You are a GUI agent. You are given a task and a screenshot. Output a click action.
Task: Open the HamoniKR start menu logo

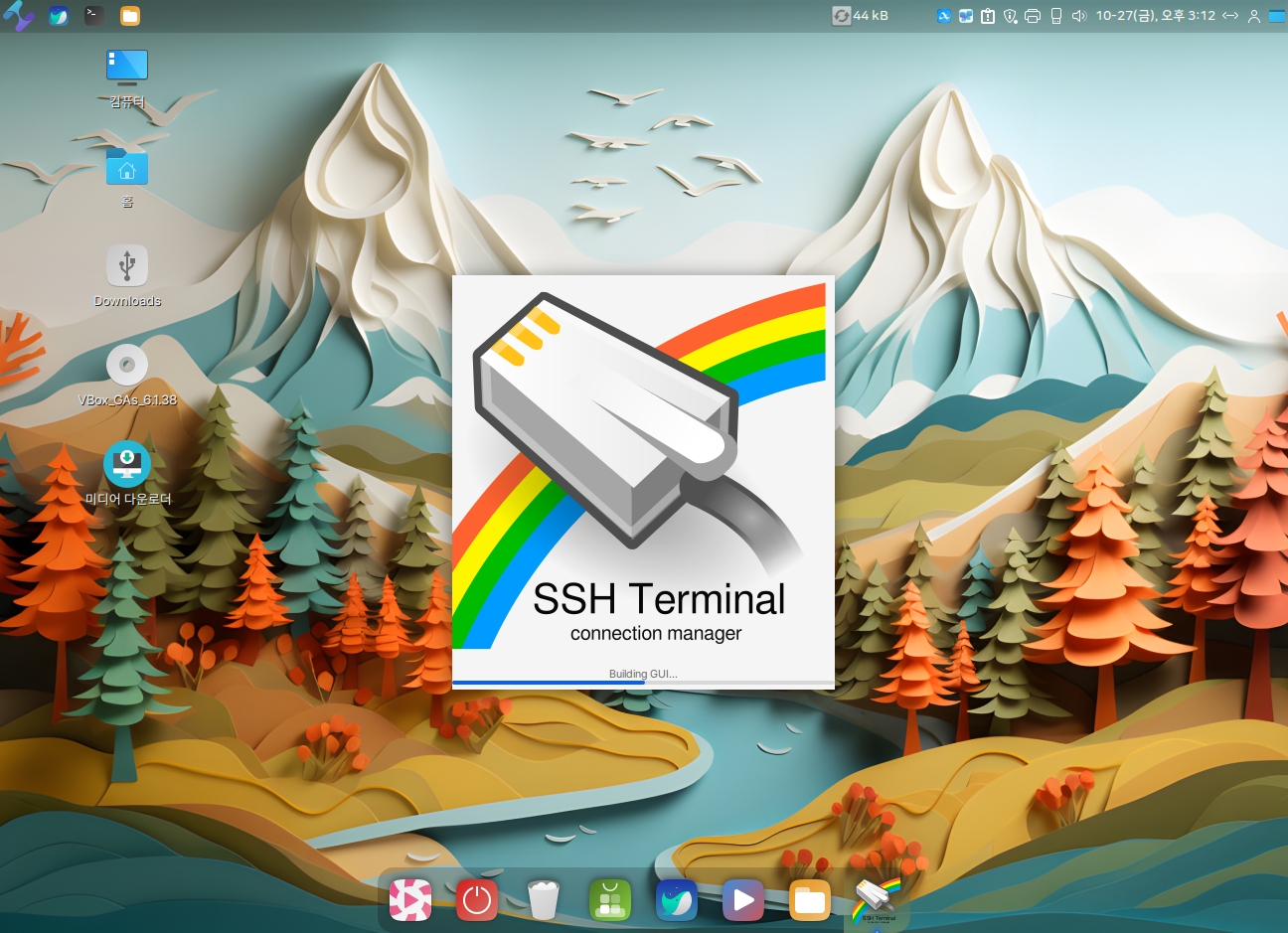19,16
